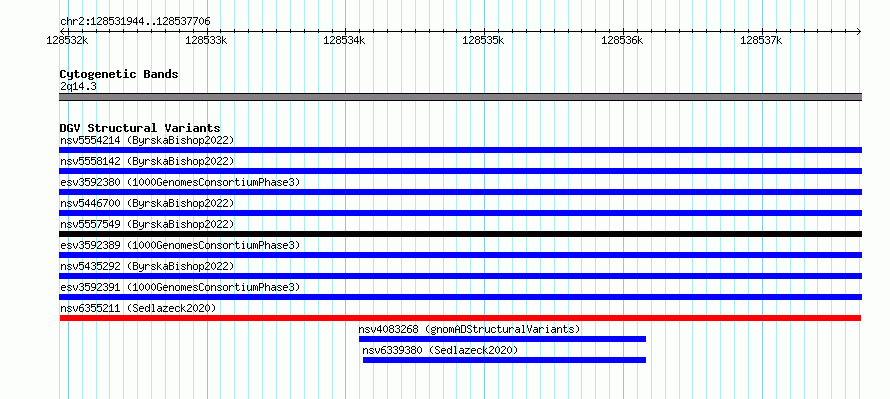Open label nsv6355211 (Sedlazeck2020)

[x=138, y=308]
